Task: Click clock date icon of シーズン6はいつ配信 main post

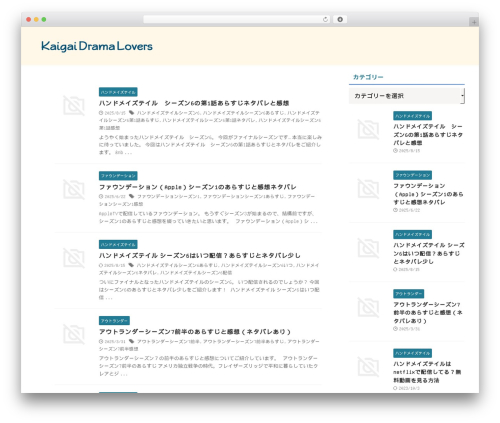Action: pos(101,265)
